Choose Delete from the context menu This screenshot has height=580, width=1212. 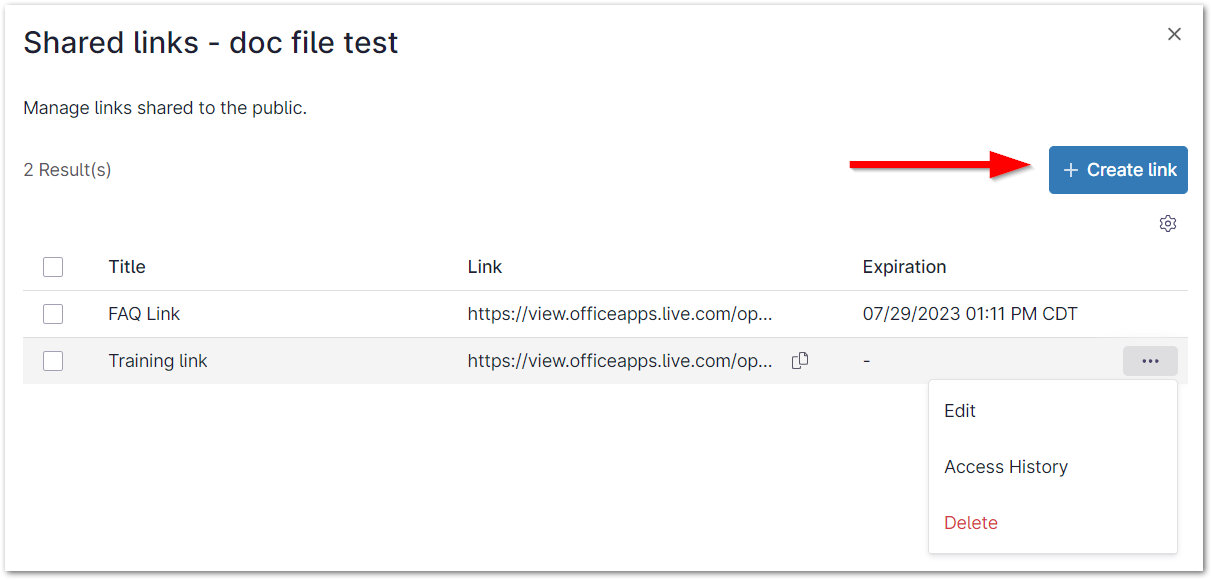coord(970,522)
